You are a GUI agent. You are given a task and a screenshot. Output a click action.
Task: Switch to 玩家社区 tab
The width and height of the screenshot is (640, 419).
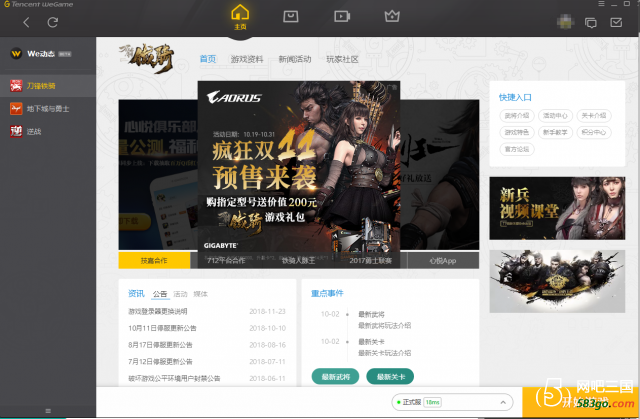coord(342,59)
